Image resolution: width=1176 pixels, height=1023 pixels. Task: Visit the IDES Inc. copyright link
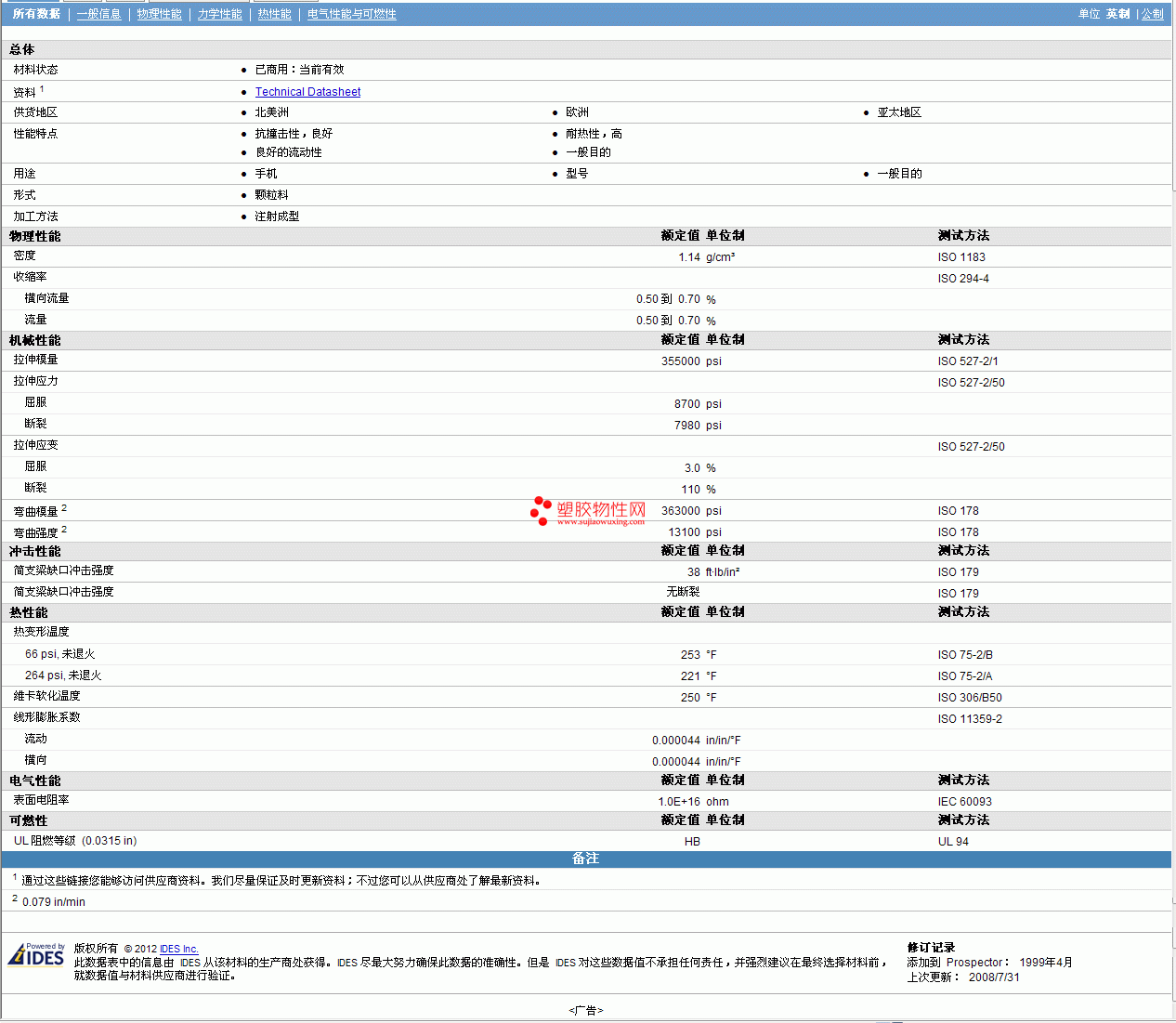click(x=178, y=949)
